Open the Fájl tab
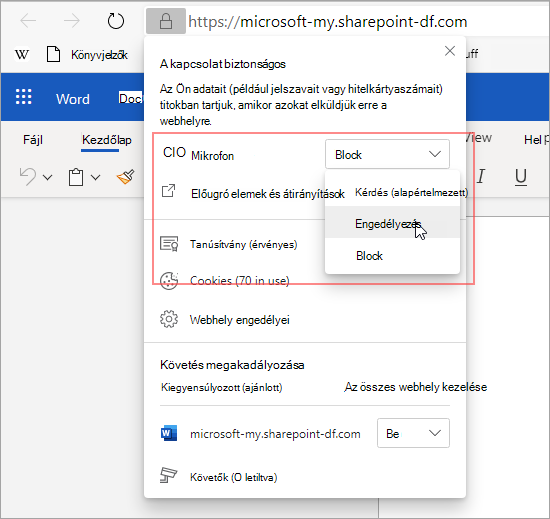This screenshot has width=550, height=519. (33, 140)
